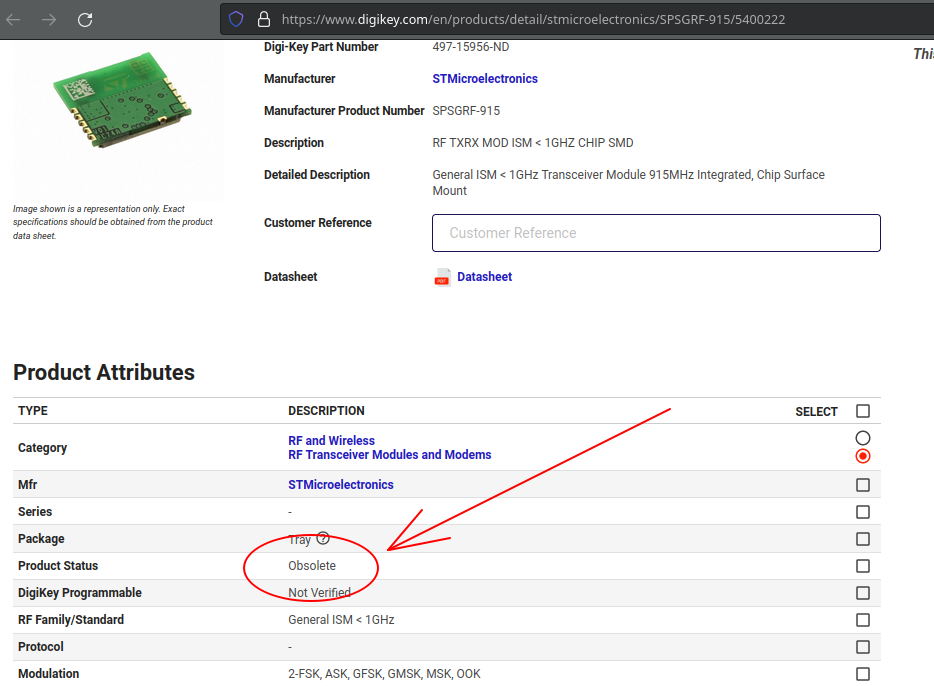Open the STMicroelectronics manufacturer link

click(x=485, y=78)
